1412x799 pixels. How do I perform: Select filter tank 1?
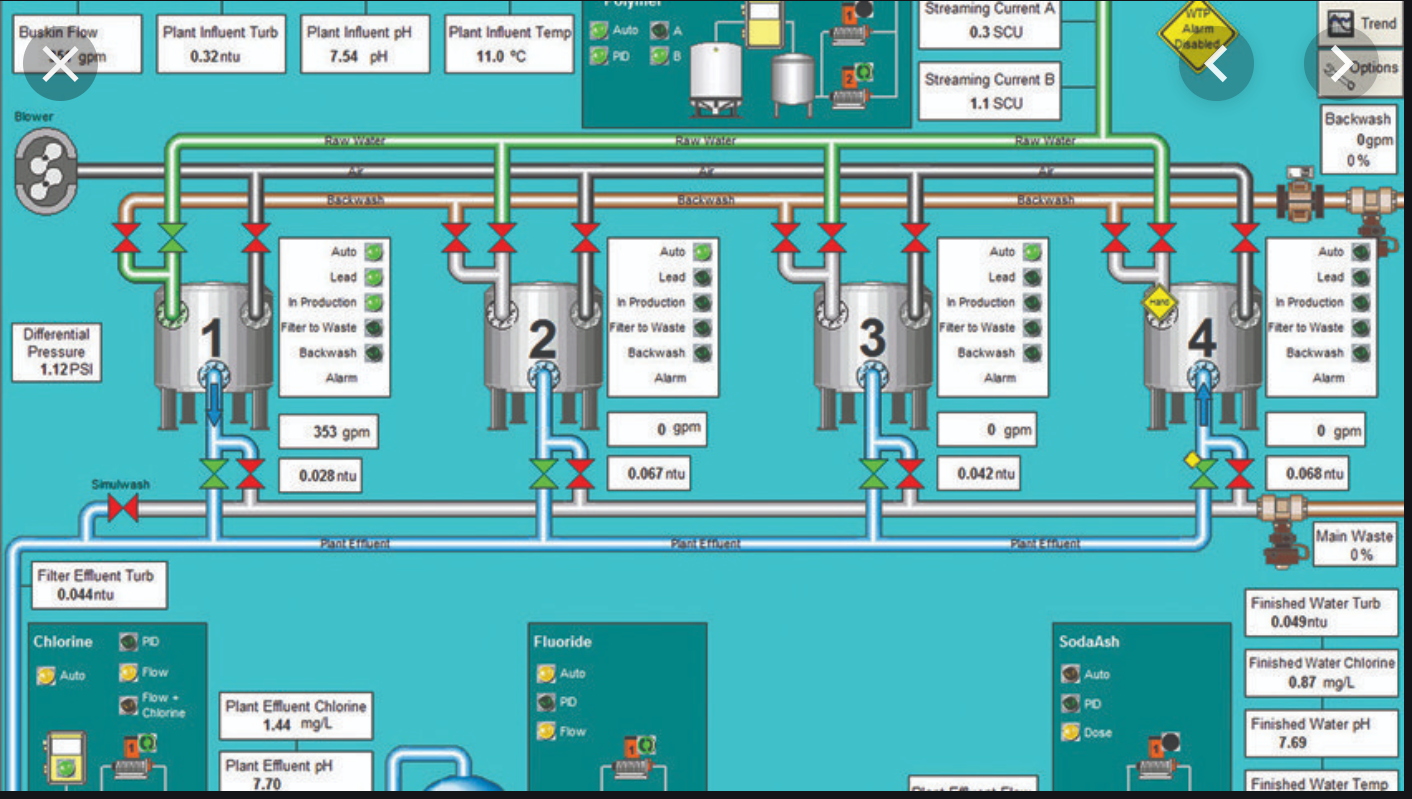[x=212, y=338]
